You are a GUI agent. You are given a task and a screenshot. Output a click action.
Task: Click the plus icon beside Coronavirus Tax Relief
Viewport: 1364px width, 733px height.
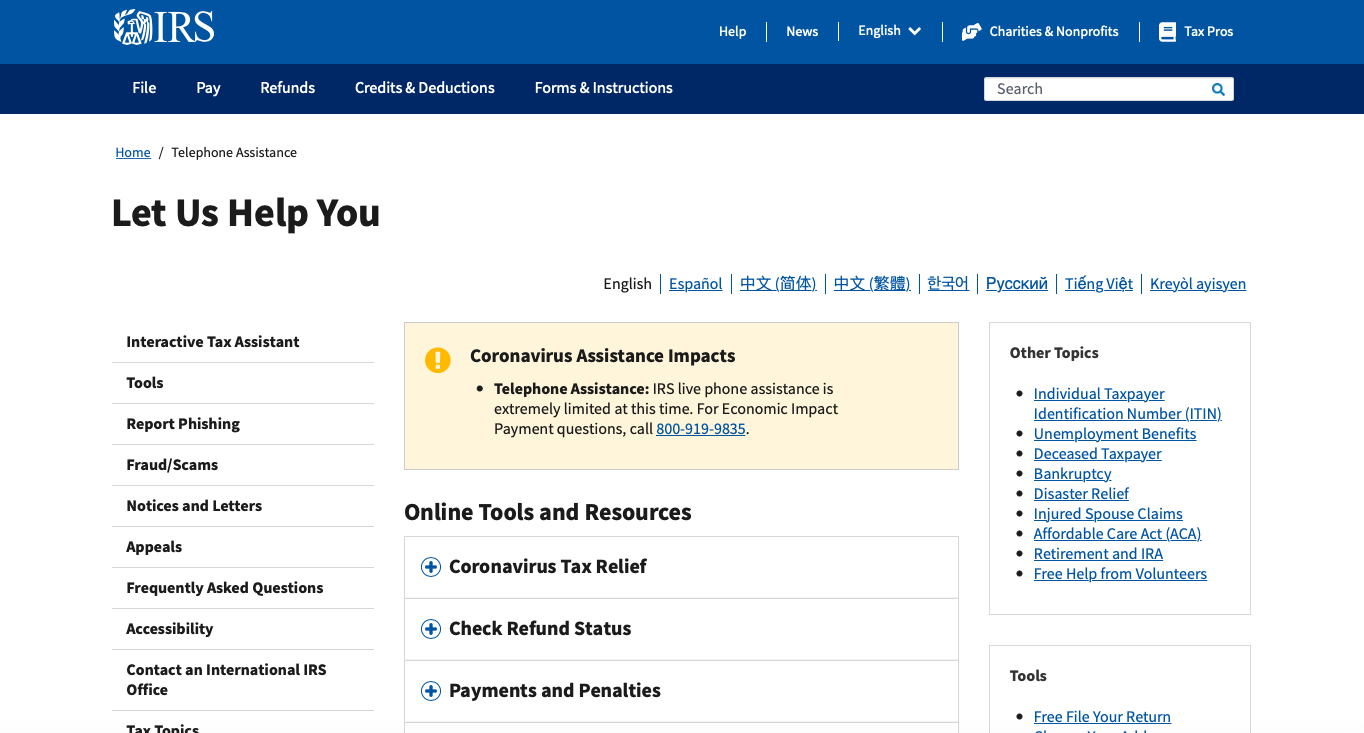(431, 567)
